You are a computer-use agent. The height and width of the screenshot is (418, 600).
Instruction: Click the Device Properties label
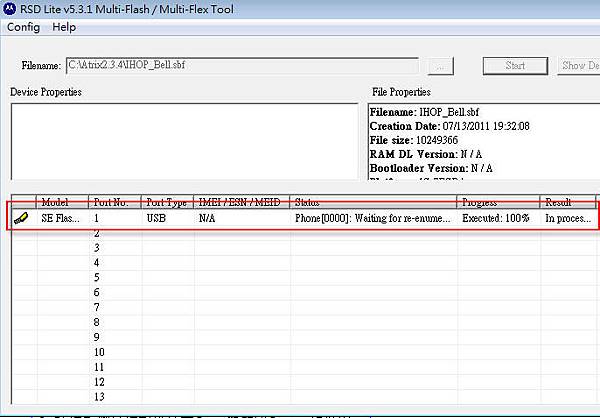(46, 92)
